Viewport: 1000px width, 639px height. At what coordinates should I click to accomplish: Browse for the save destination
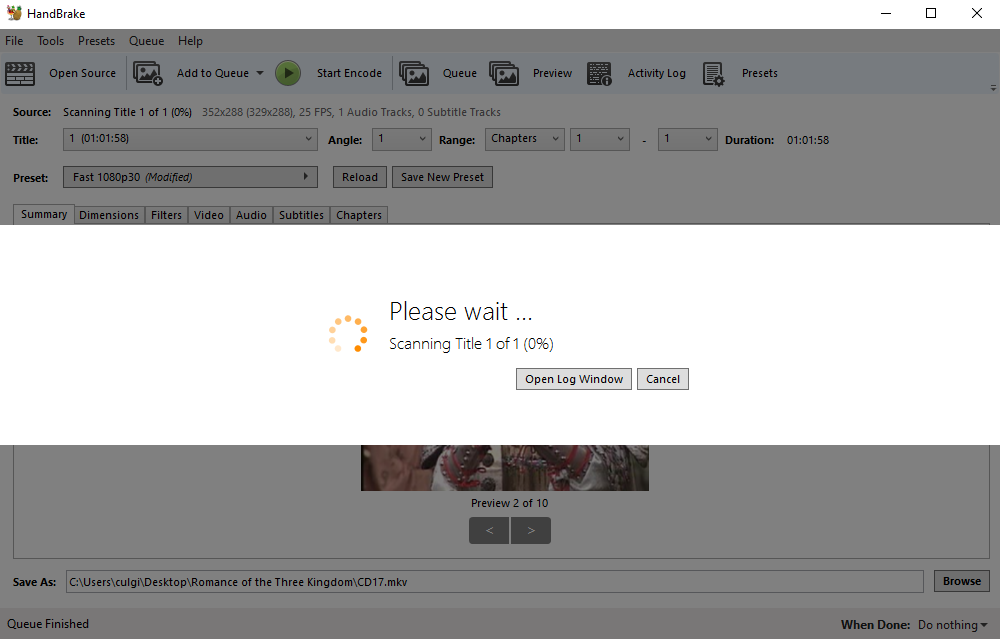pos(962,581)
